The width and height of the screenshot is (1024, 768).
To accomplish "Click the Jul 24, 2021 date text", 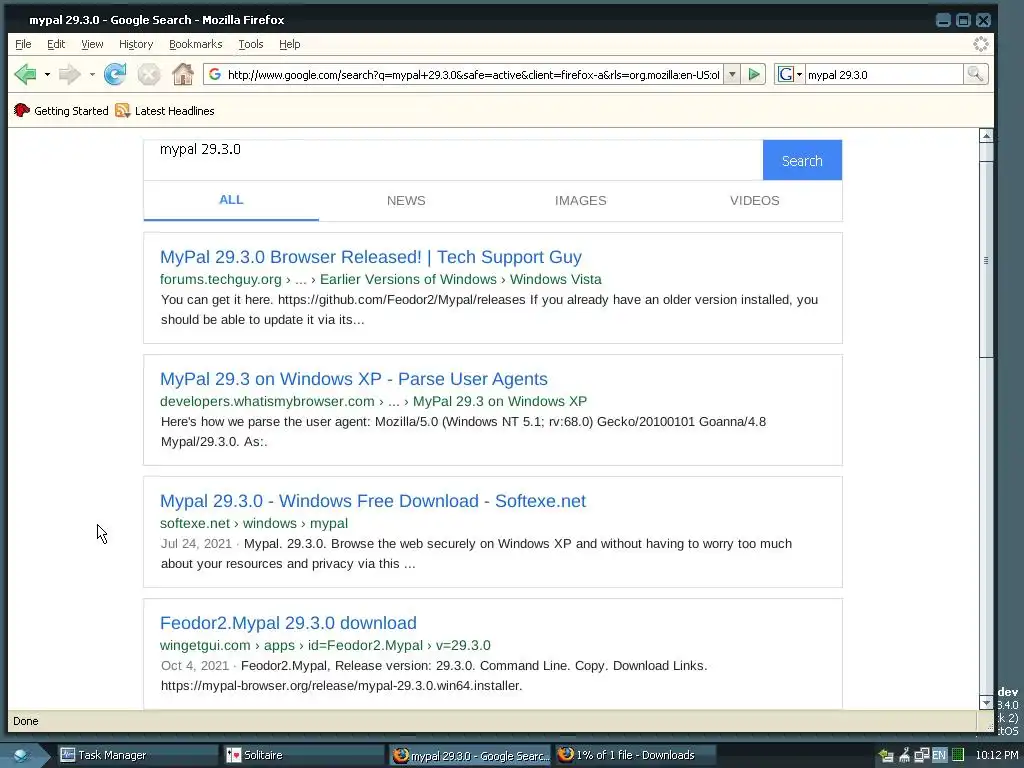I will (x=196, y=544).
